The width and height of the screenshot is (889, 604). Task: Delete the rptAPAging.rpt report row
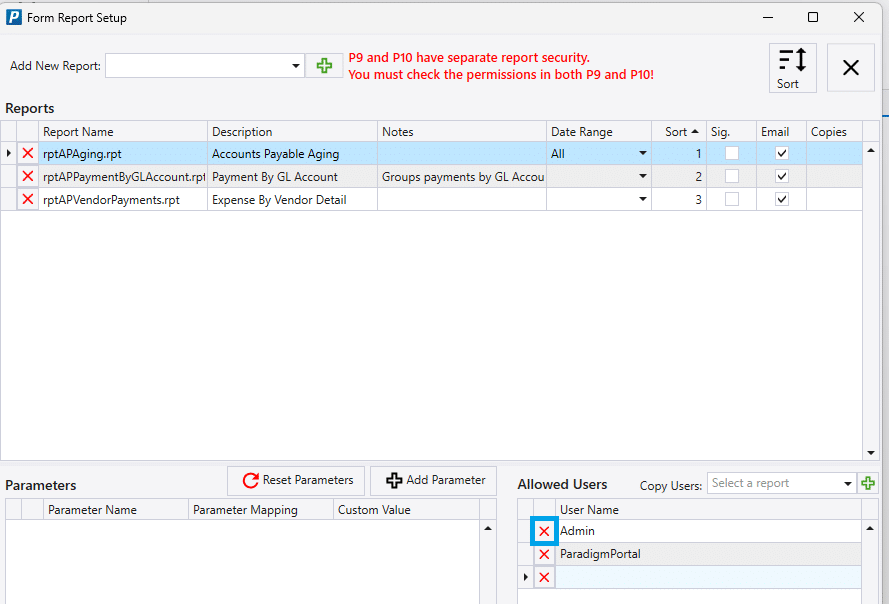coord(28,154)
